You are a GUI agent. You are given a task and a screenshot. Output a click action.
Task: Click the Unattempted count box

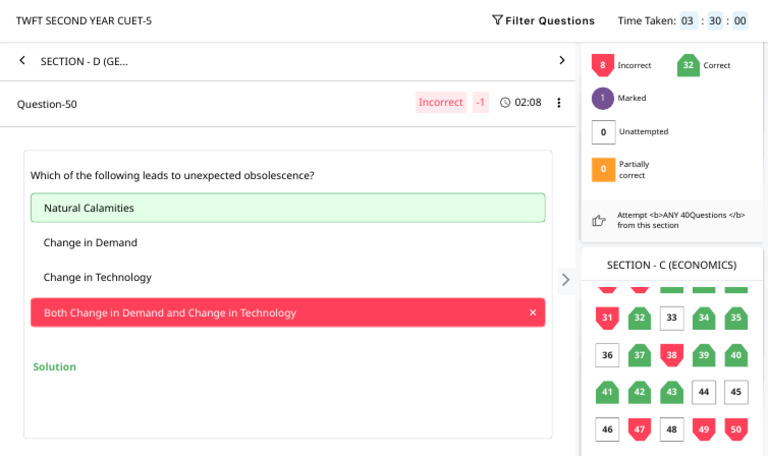click(x=603, y=132)
